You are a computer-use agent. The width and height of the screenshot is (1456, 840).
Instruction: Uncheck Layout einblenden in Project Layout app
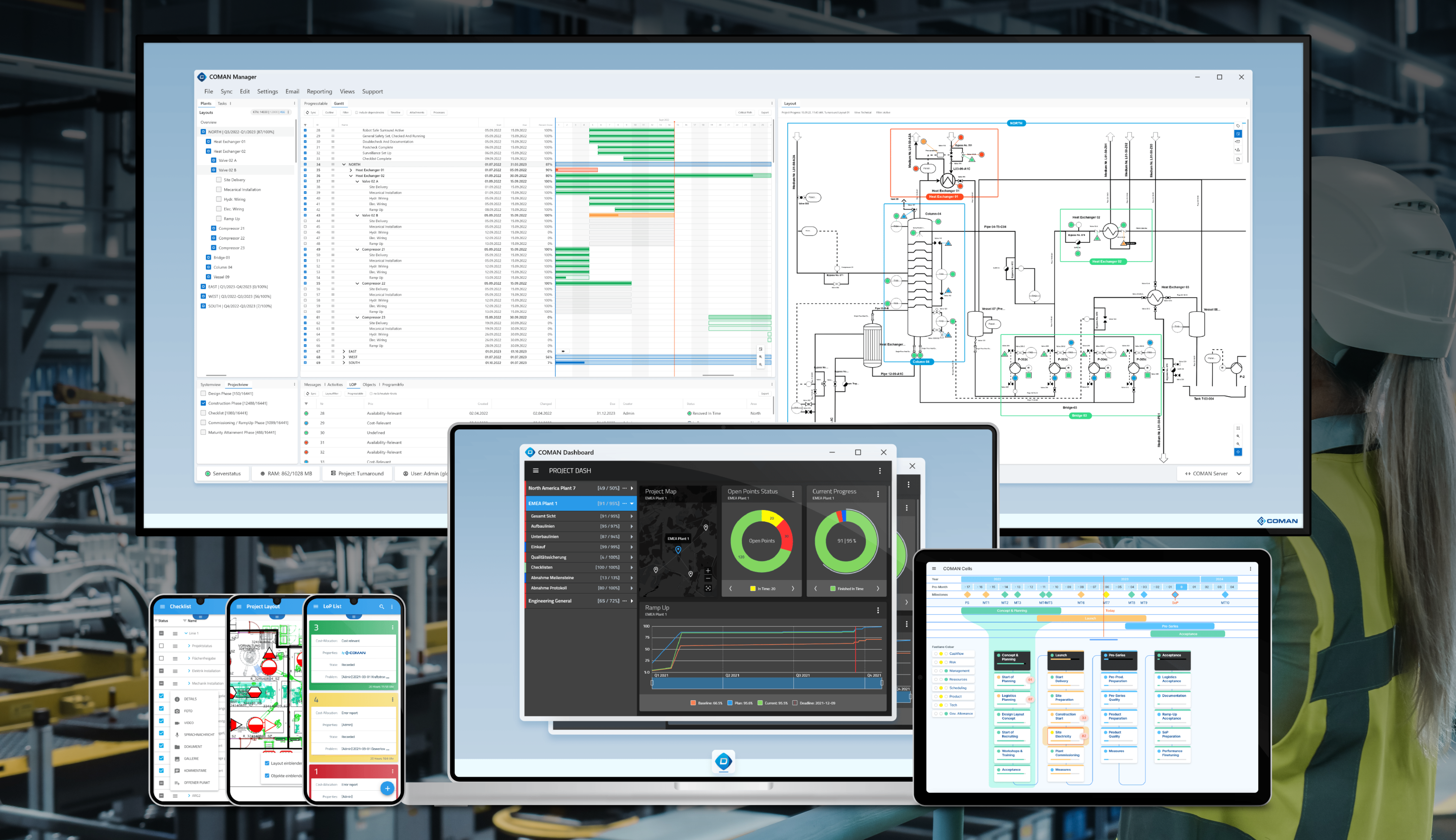point(267,763)
